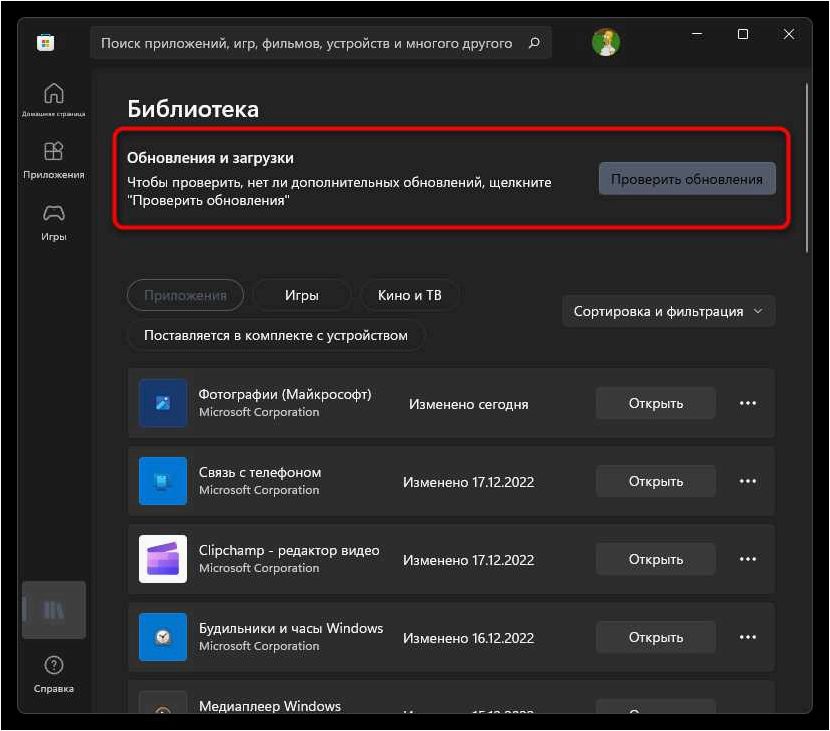Open more options for Фотографии (Майкрософт)
The width and height of the screenshot is (830, 731).
click(747, 403)
